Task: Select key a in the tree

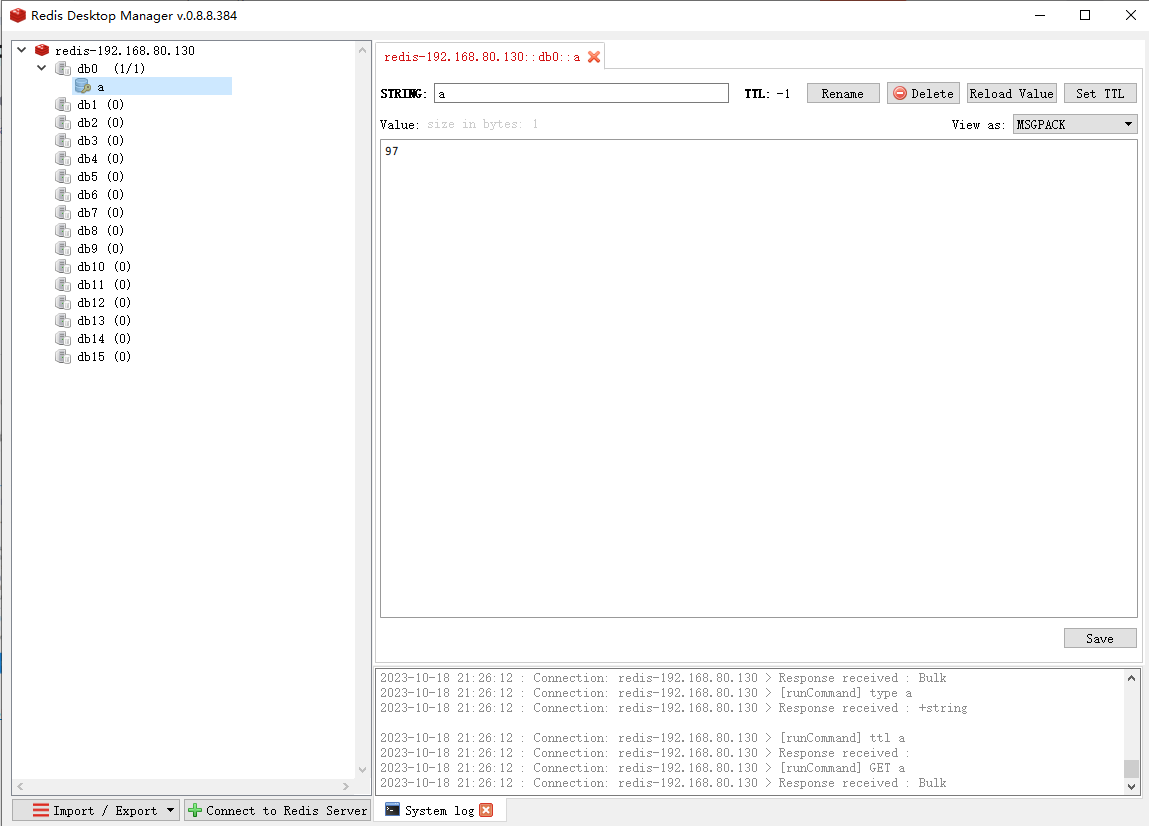Action: [152, 86]
